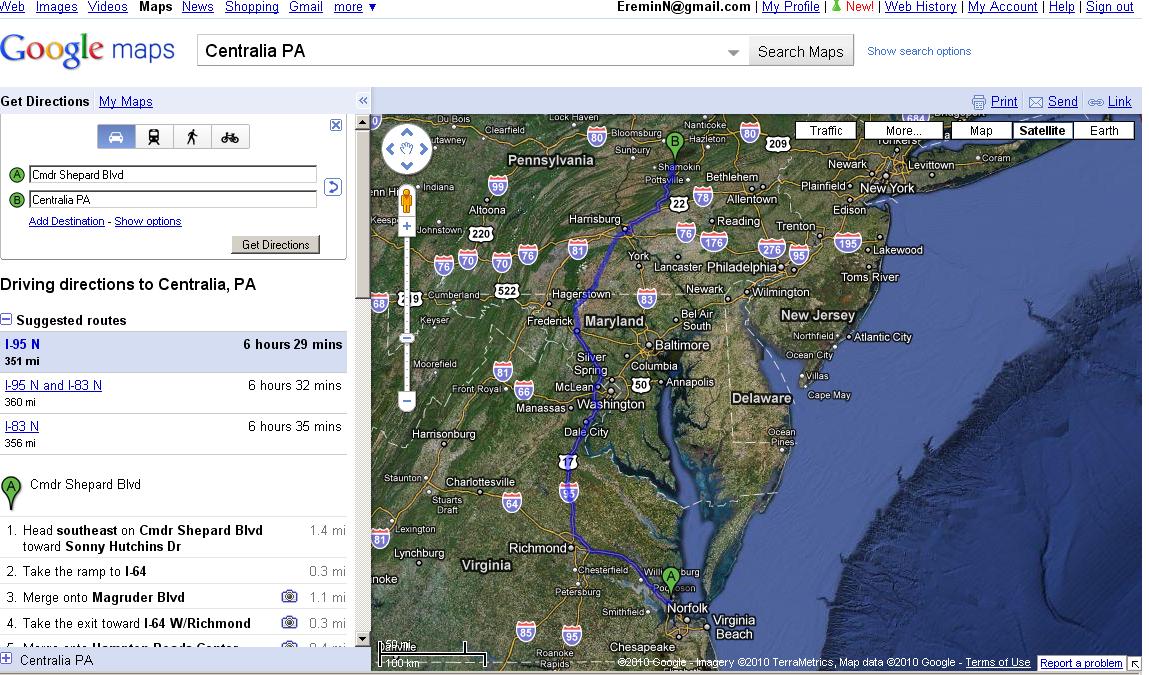Screen dimensions: 1149x675
Task: Click the left panel scrollbar thumb
Action: (363, 214)
